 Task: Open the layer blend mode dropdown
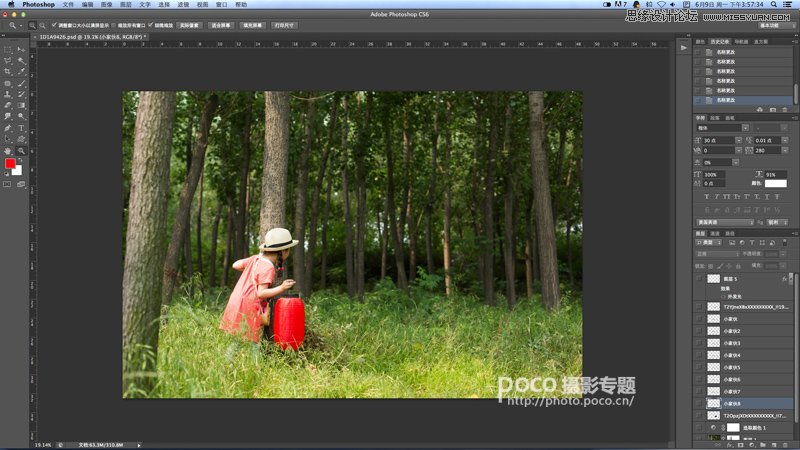pos(716,254)
